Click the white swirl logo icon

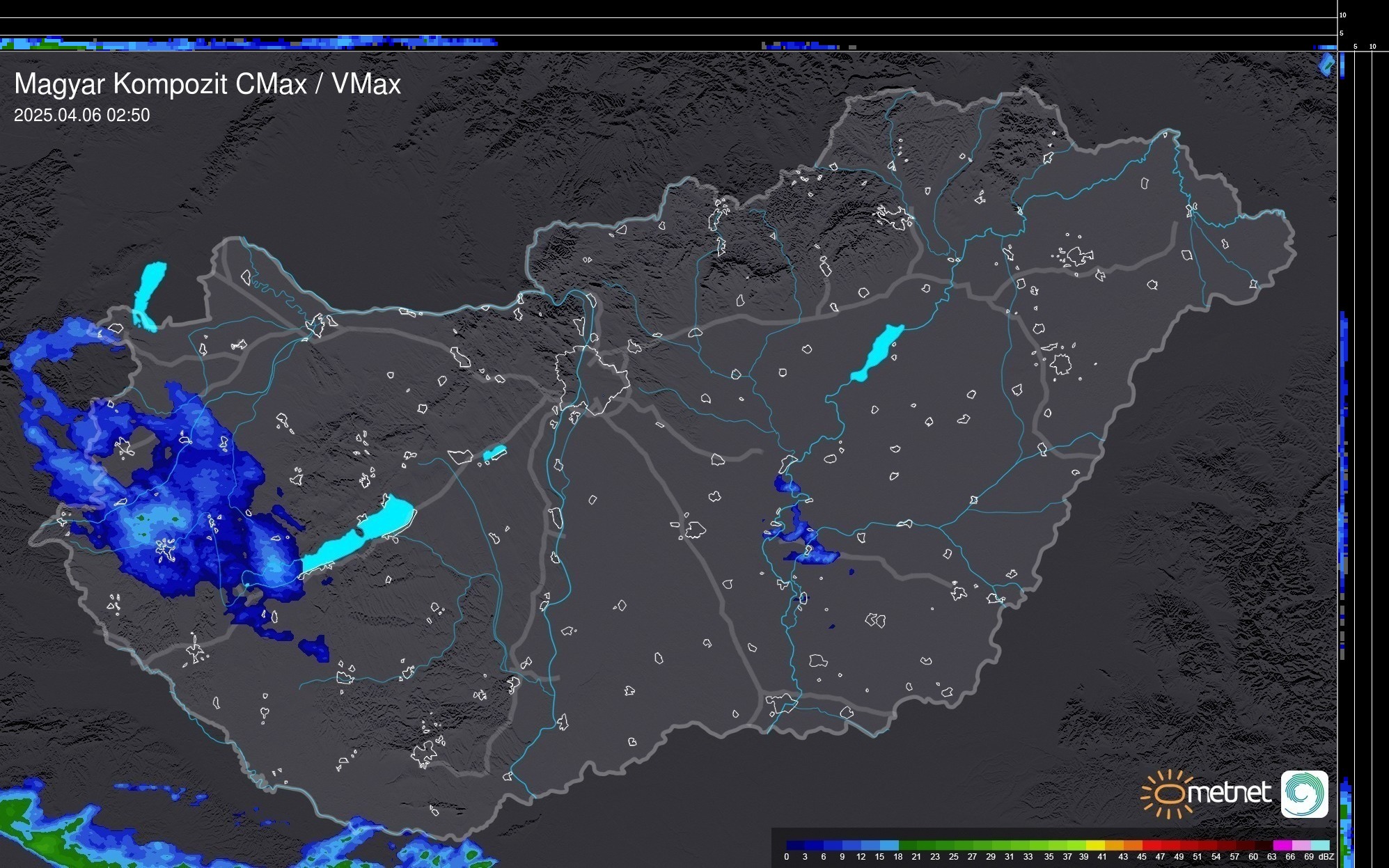(x=1304, y=794)
